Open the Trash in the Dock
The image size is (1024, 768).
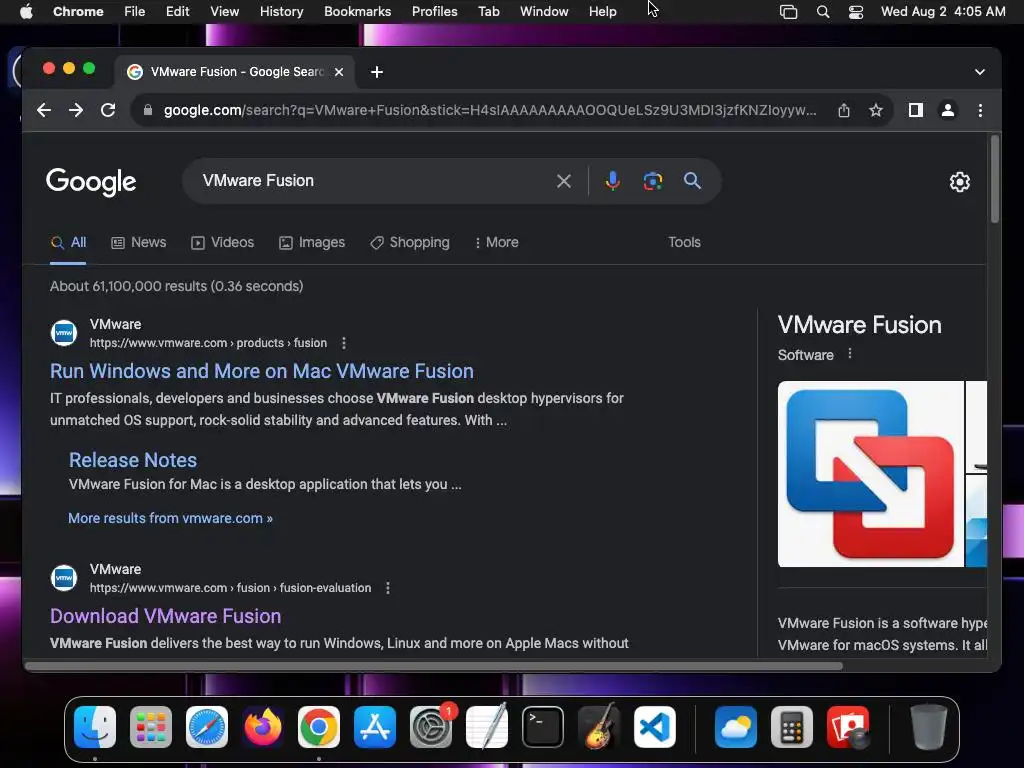point(929,727)
